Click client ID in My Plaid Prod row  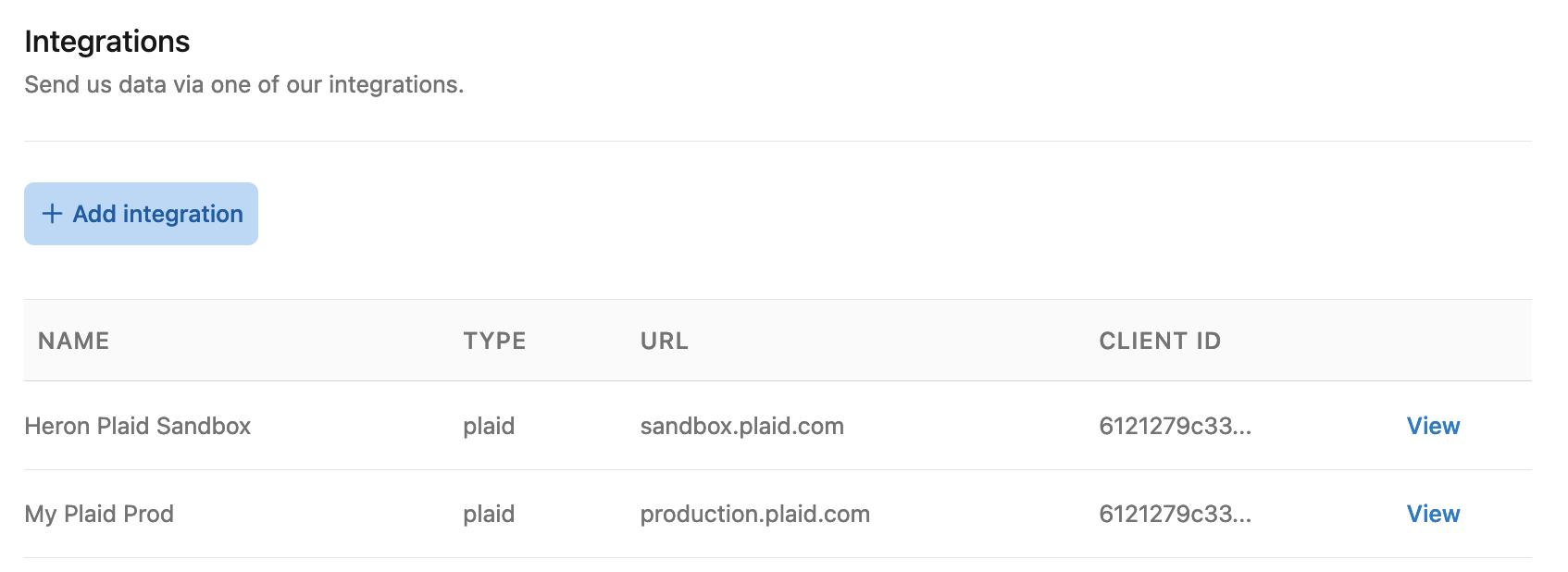pos(1175,514)
